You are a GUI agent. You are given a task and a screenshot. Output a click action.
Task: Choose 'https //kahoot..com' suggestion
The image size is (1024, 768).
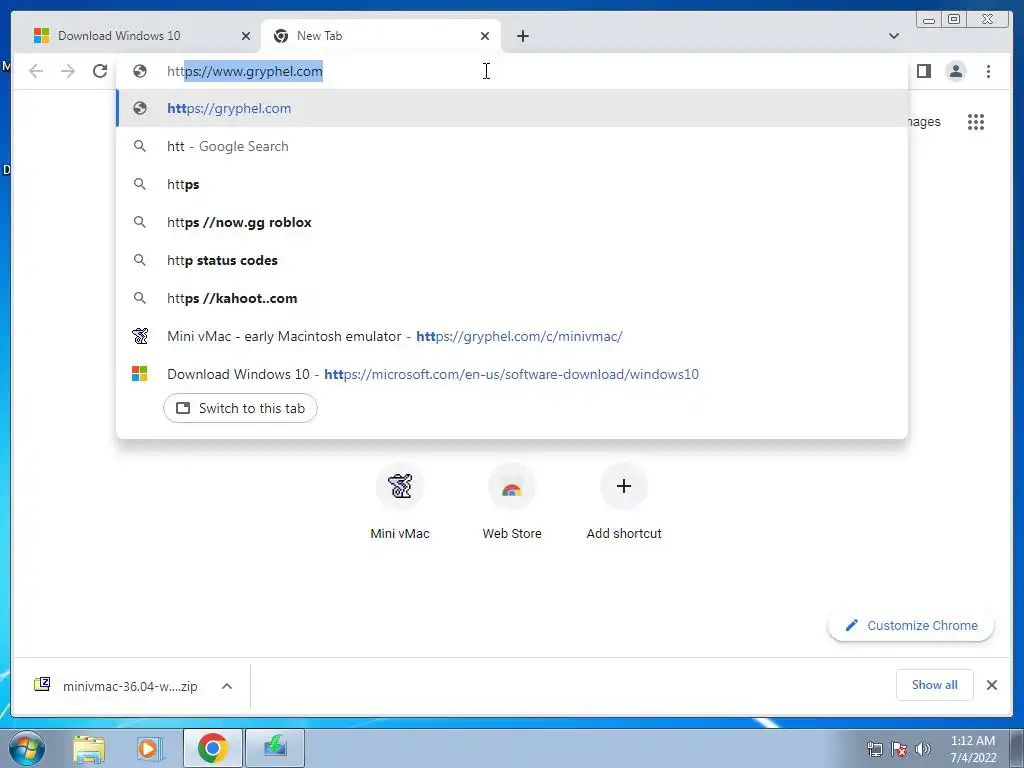point(512,298)
